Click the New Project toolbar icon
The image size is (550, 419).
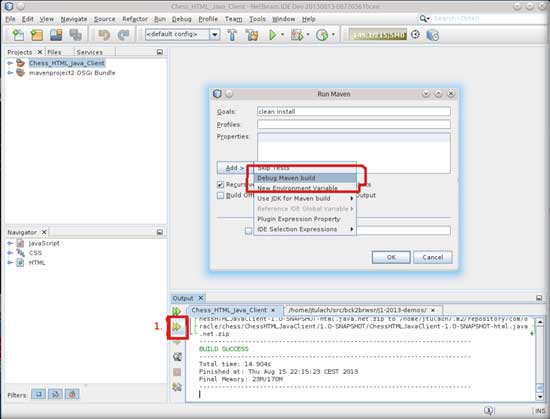[37, 35]
